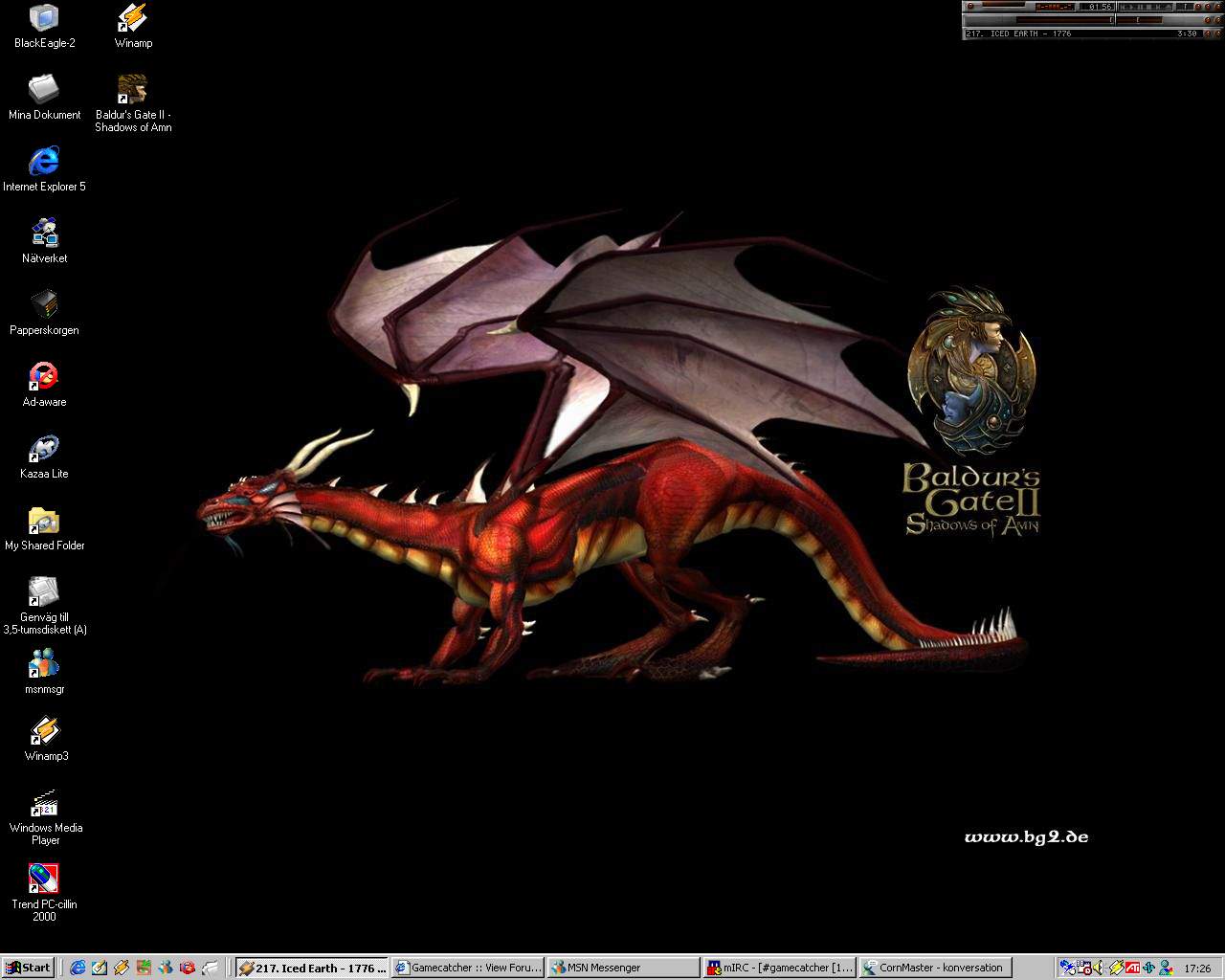1225x980 pixels.
Task: Click the MSN Messenger icon in quick launch
Action: (166, 968)
